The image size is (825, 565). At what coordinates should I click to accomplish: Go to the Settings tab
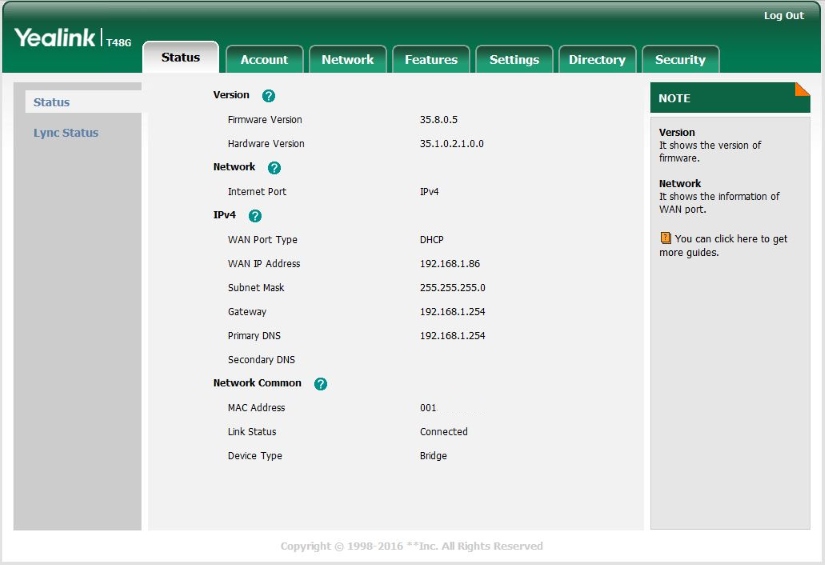(514, 60)
